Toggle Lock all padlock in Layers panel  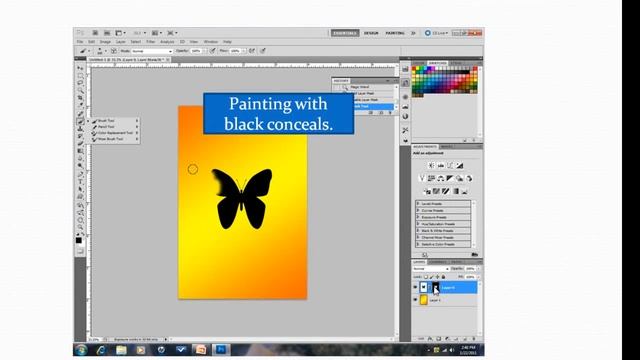click(x=443, y=277)
